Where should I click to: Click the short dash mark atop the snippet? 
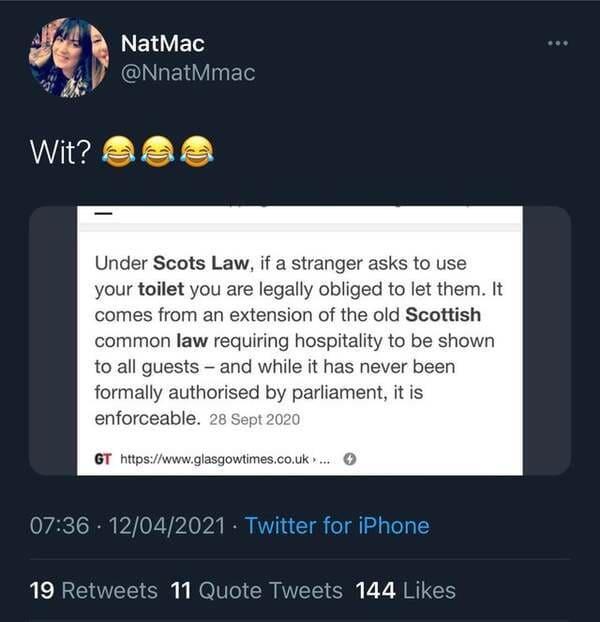[x=104, y=213]
